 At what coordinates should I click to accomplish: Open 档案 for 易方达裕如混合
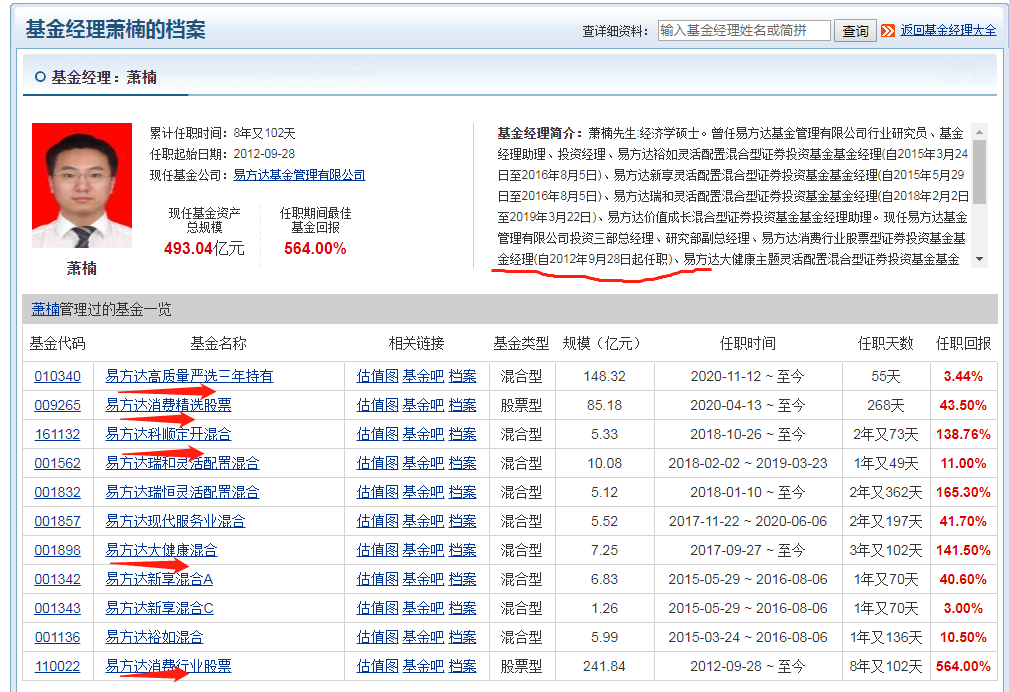[x=460, y=636]
